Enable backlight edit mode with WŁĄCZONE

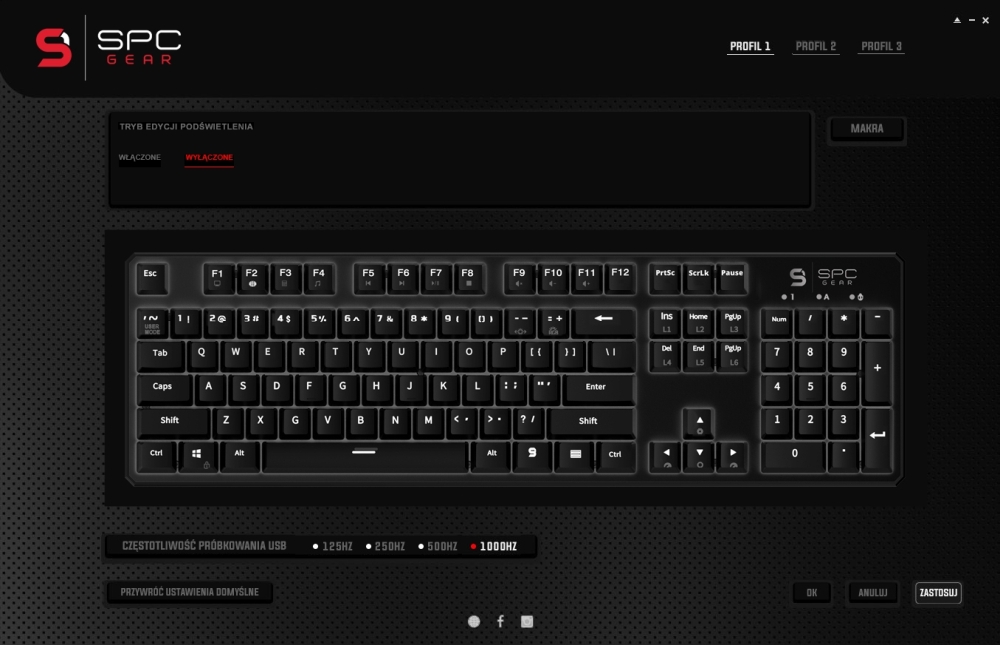point(140,158)
